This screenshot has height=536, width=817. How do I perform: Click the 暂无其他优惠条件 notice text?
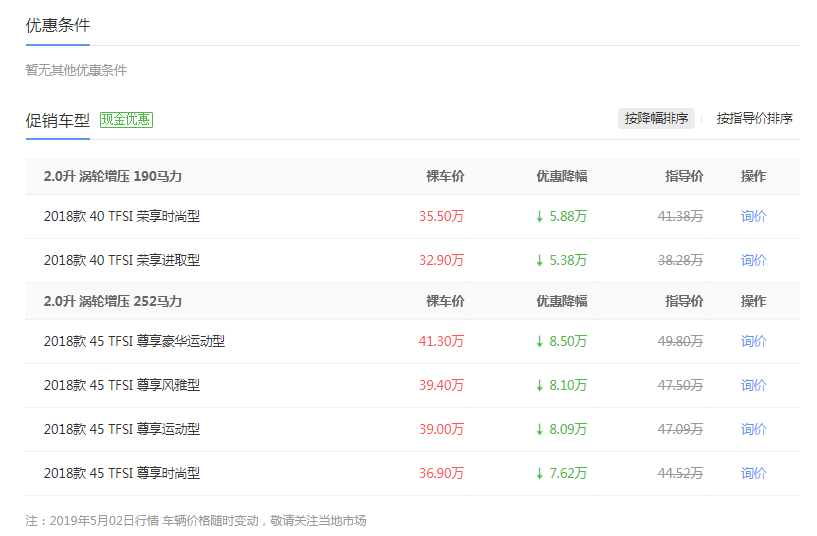coord(76,70)
